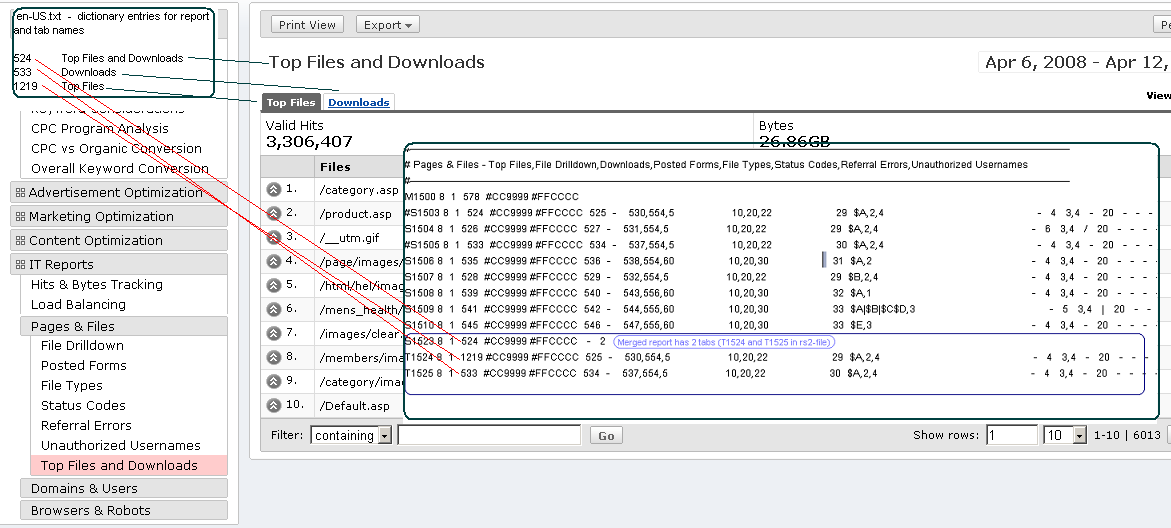Click the arrow icon next to /images/clear row 7
The image size is (1171, 528).
tap(273, 333)
